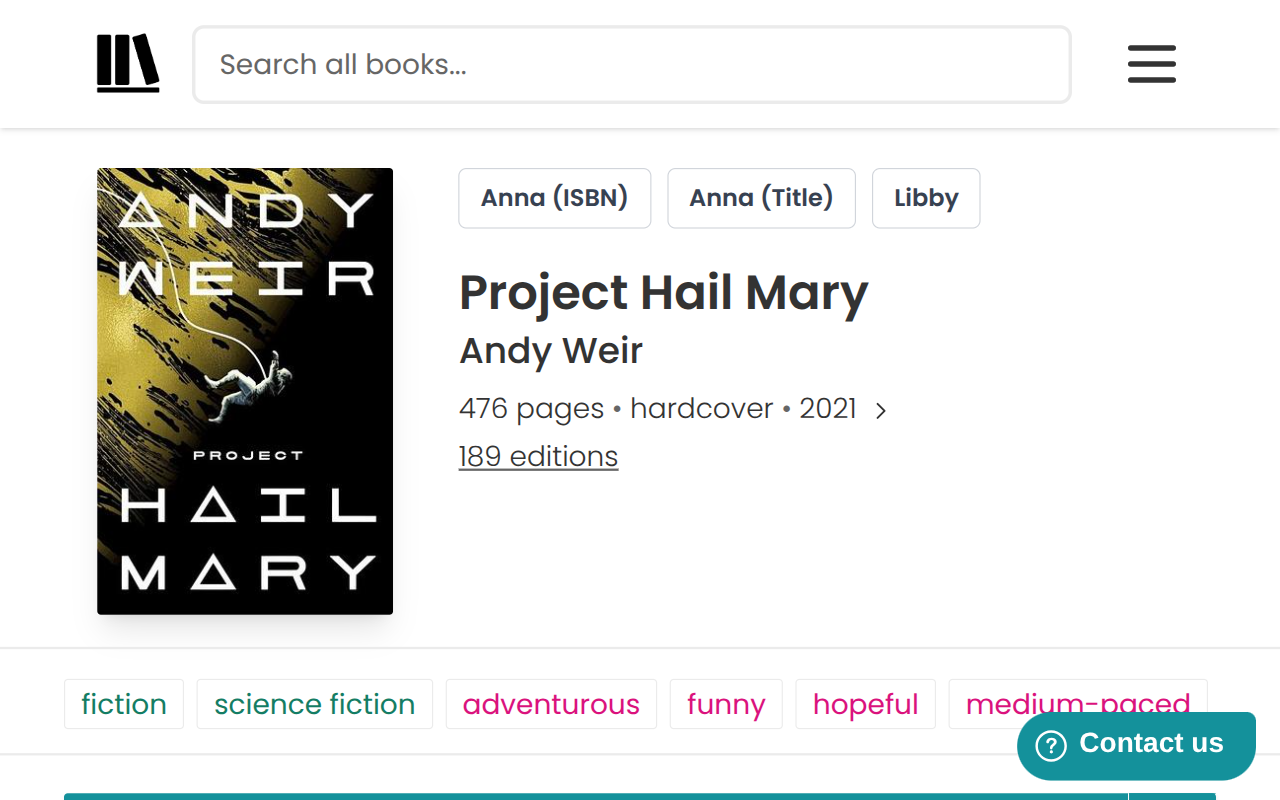This screenshot has width=1280, height=800.
Task: Click the Project Hail Mary title heading
Action: (x=664, y=293)
